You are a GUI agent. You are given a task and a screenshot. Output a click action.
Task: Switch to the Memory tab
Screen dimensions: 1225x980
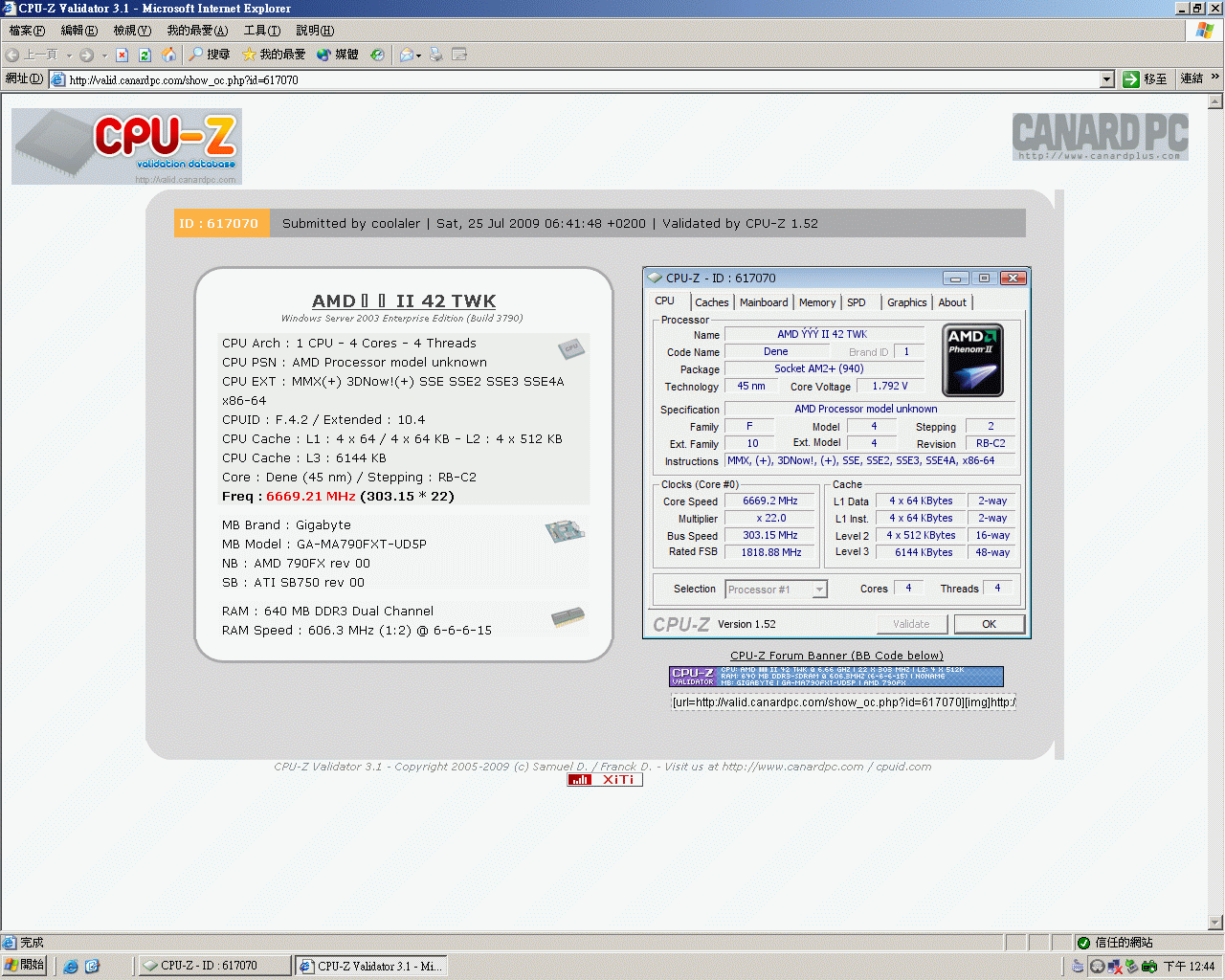817,302
